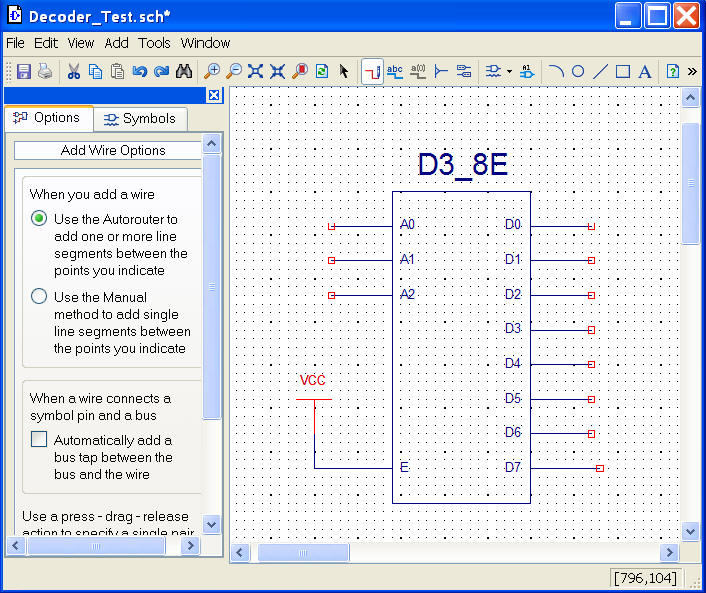
Task: Select the Rename Bus a(0) tool
Action: 418,71
